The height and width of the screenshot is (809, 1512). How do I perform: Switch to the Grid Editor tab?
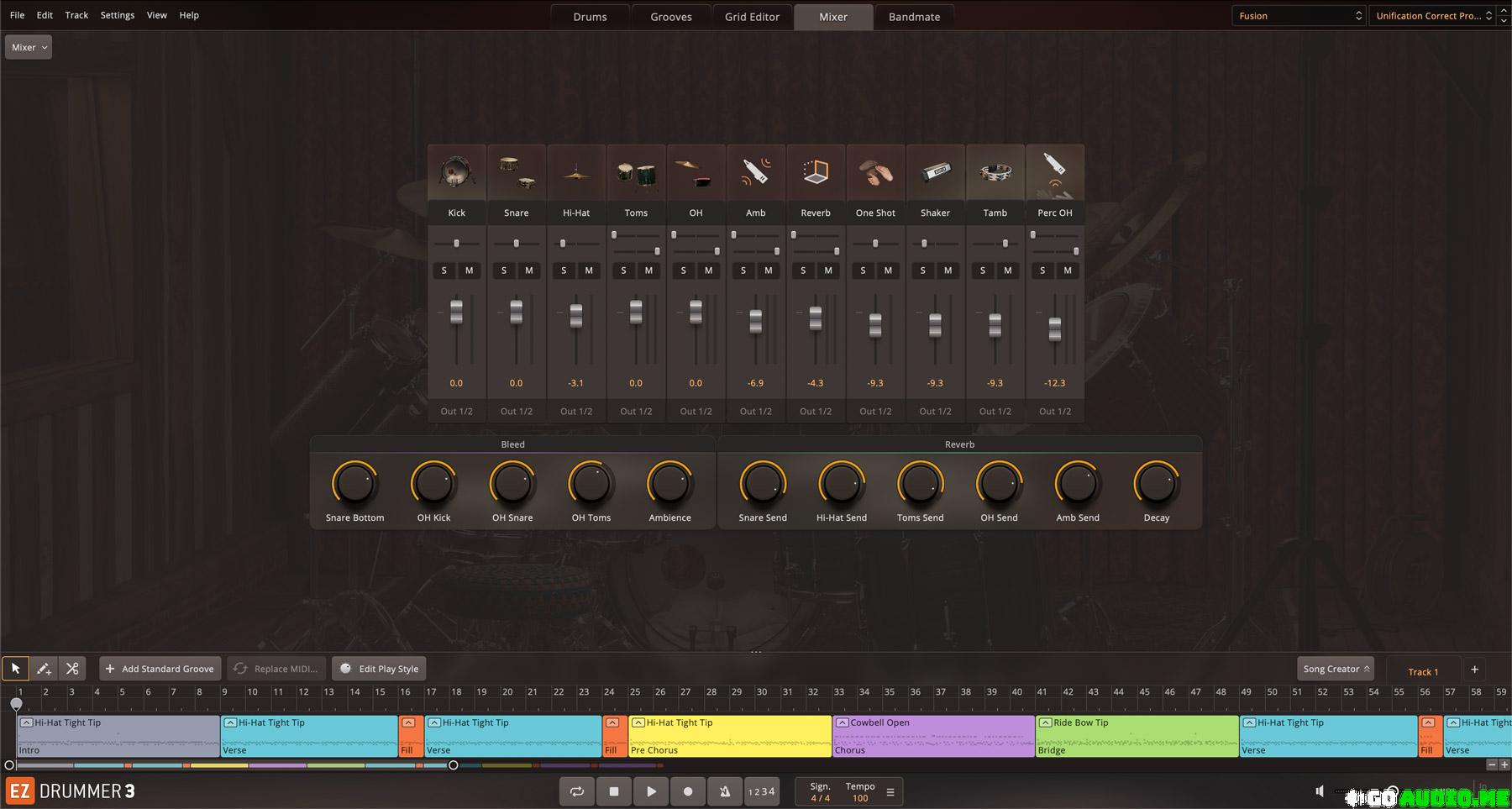pos(752,17)
